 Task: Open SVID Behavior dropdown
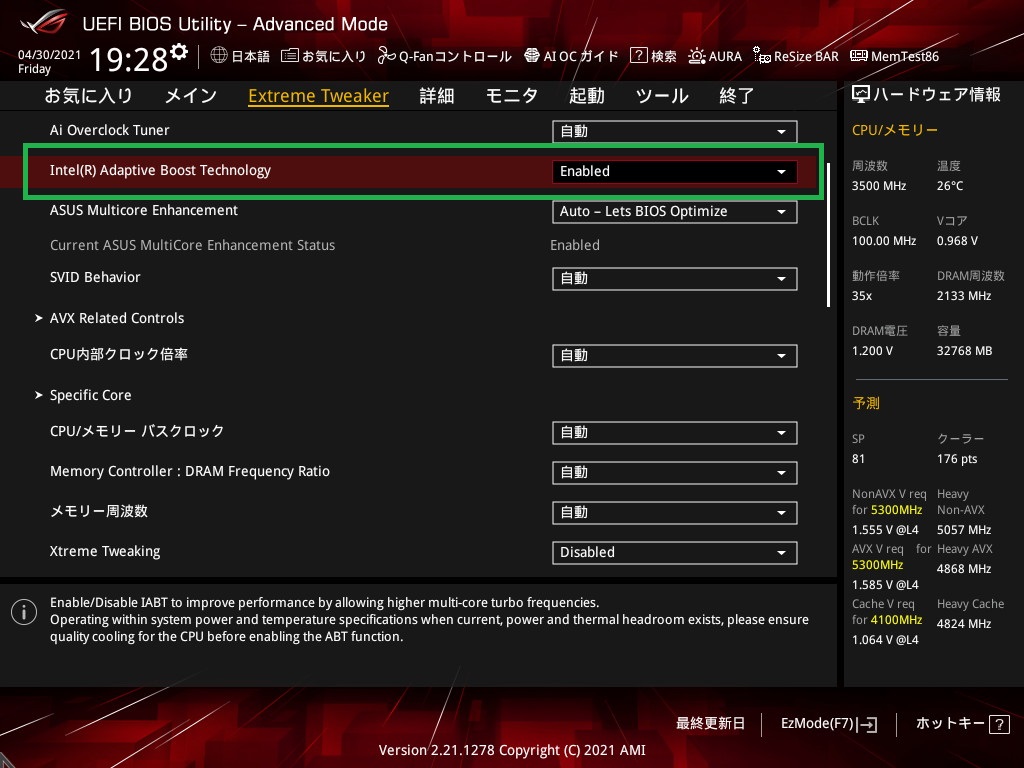pos(675,278)
